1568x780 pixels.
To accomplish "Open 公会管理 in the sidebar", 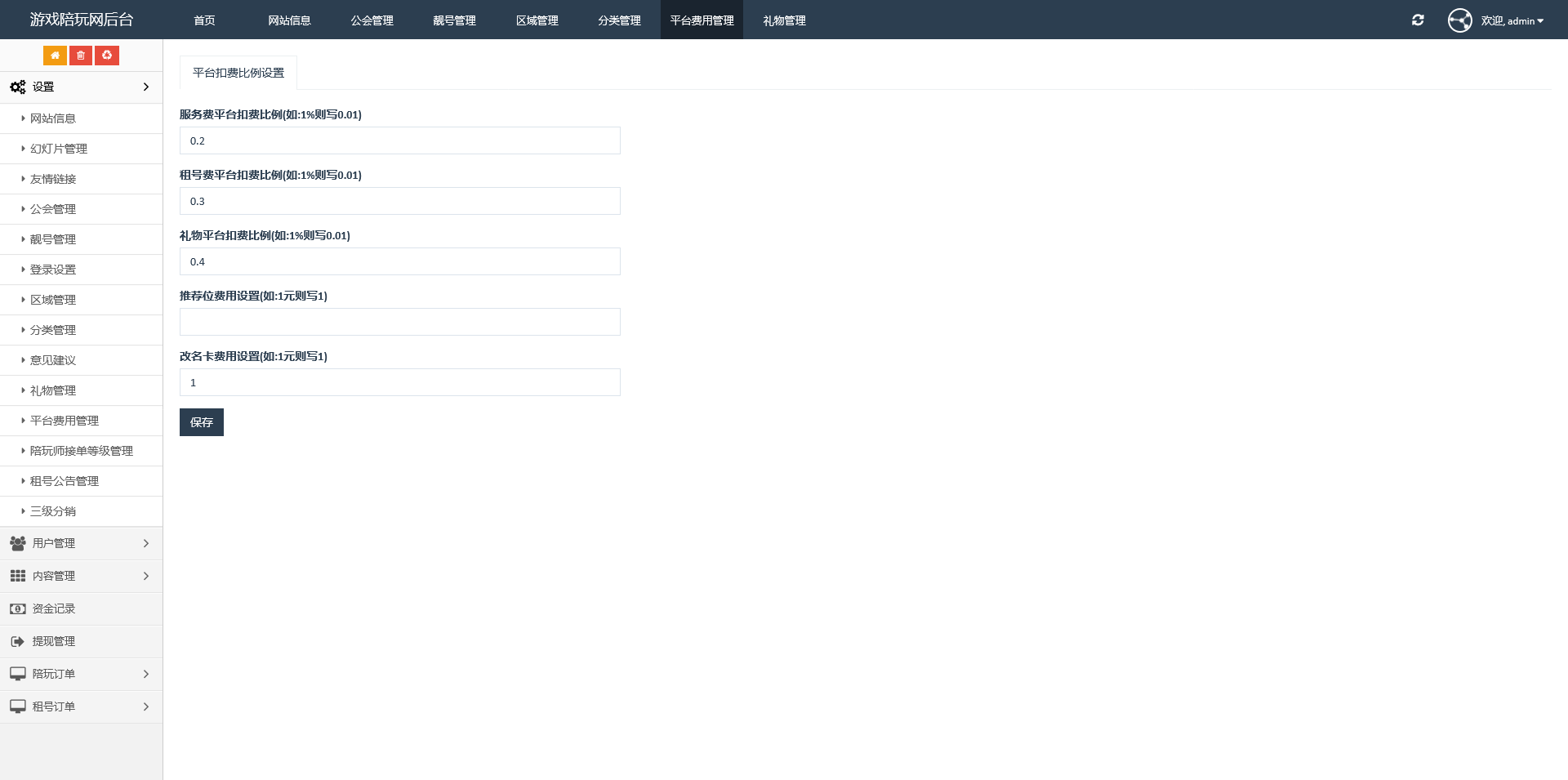I will [x=82, y=209].
